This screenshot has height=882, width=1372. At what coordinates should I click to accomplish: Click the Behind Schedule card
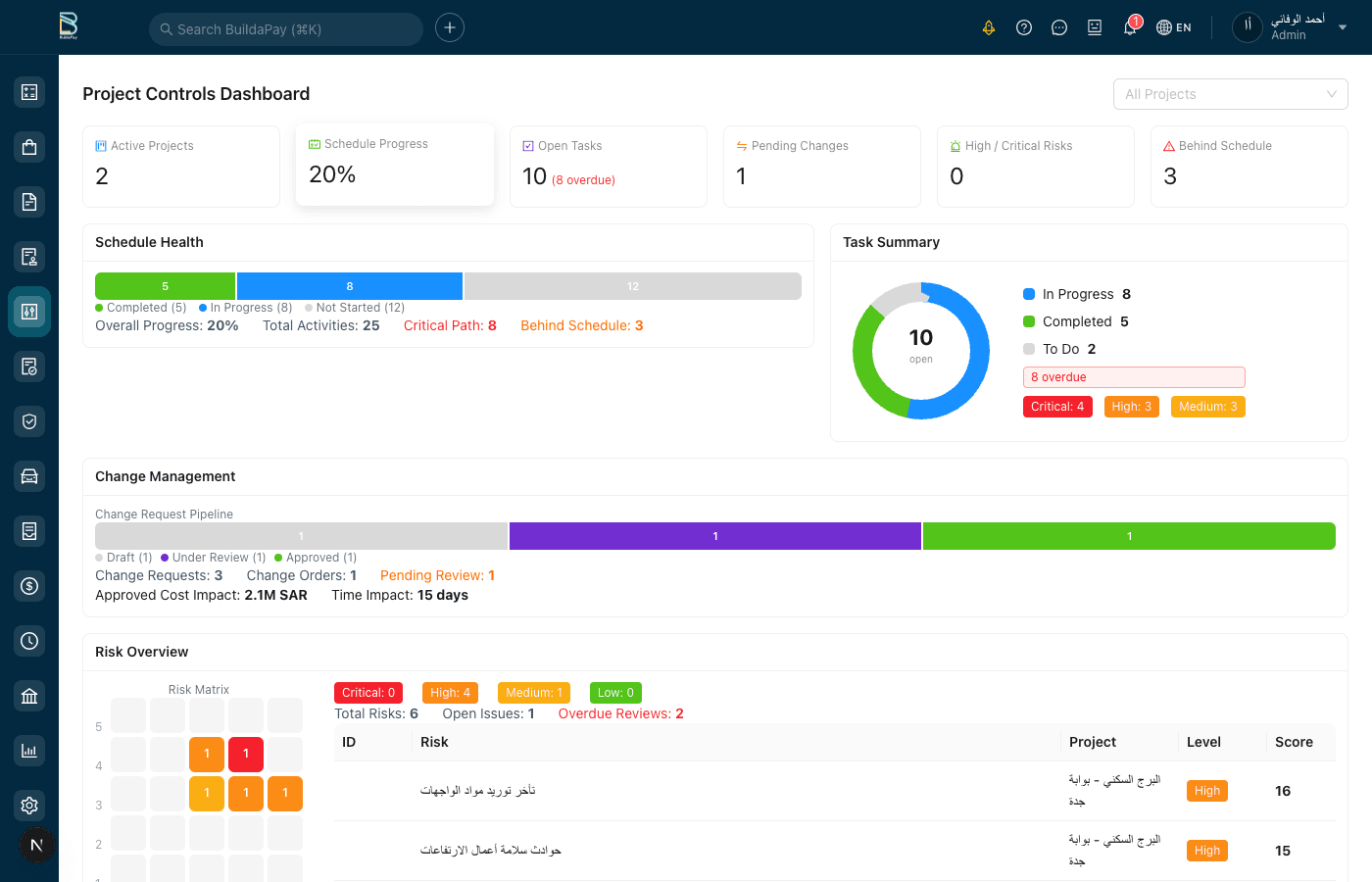pos(1249,167)
